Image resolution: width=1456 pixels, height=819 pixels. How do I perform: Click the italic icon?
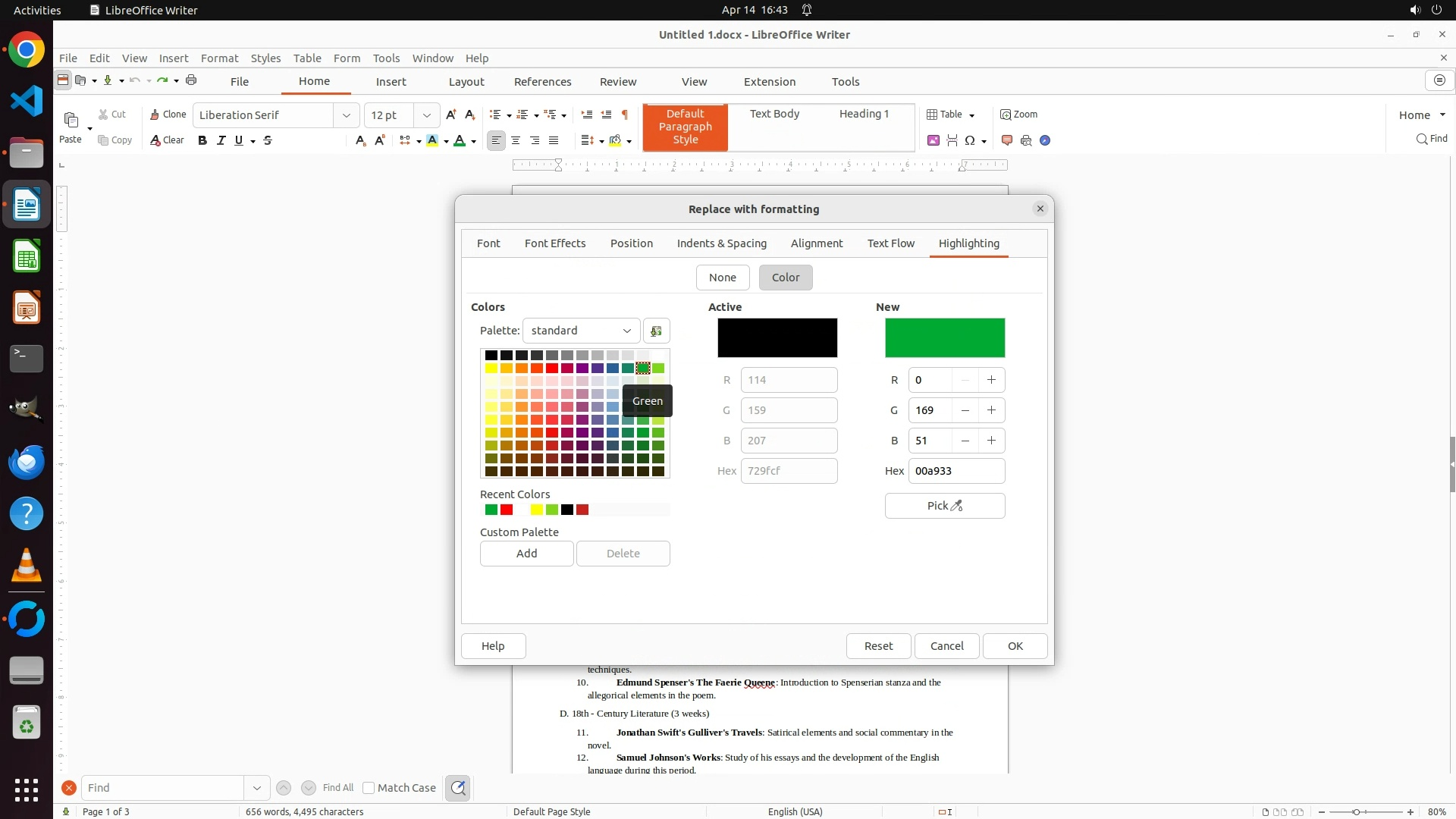coord(221,140)
